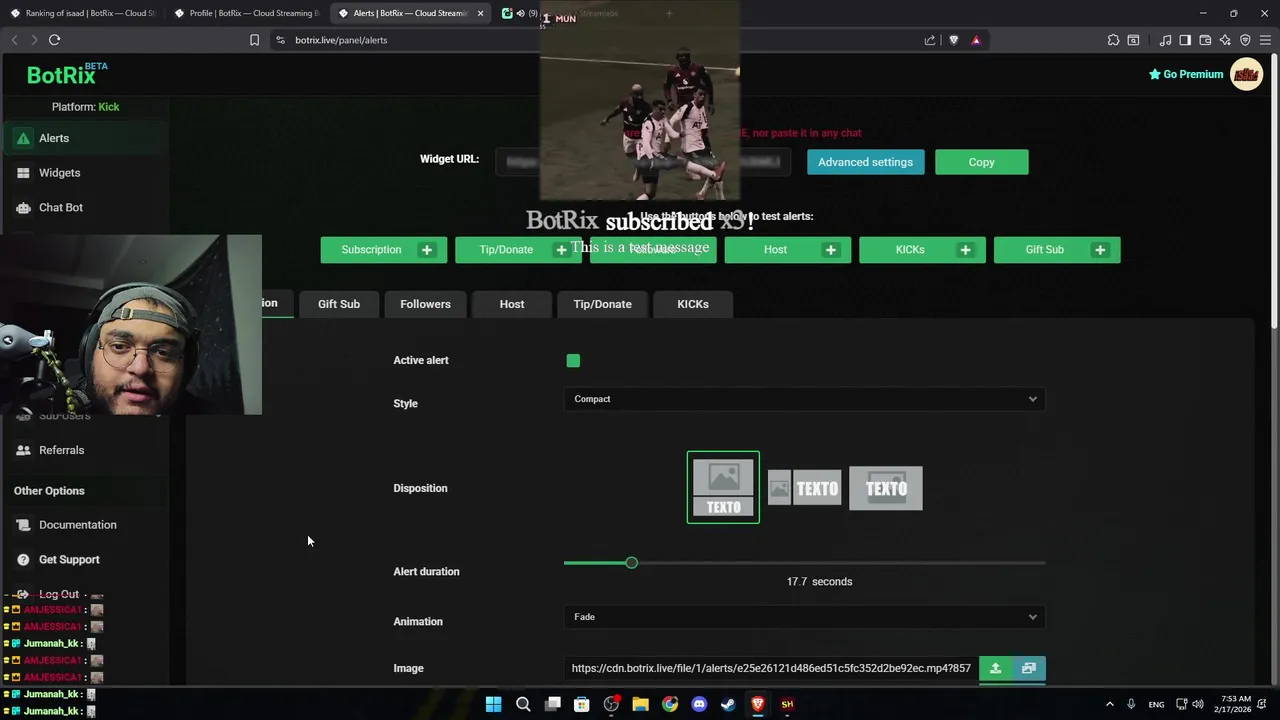Switch to the Gift Sub tab

pos(339,304)
